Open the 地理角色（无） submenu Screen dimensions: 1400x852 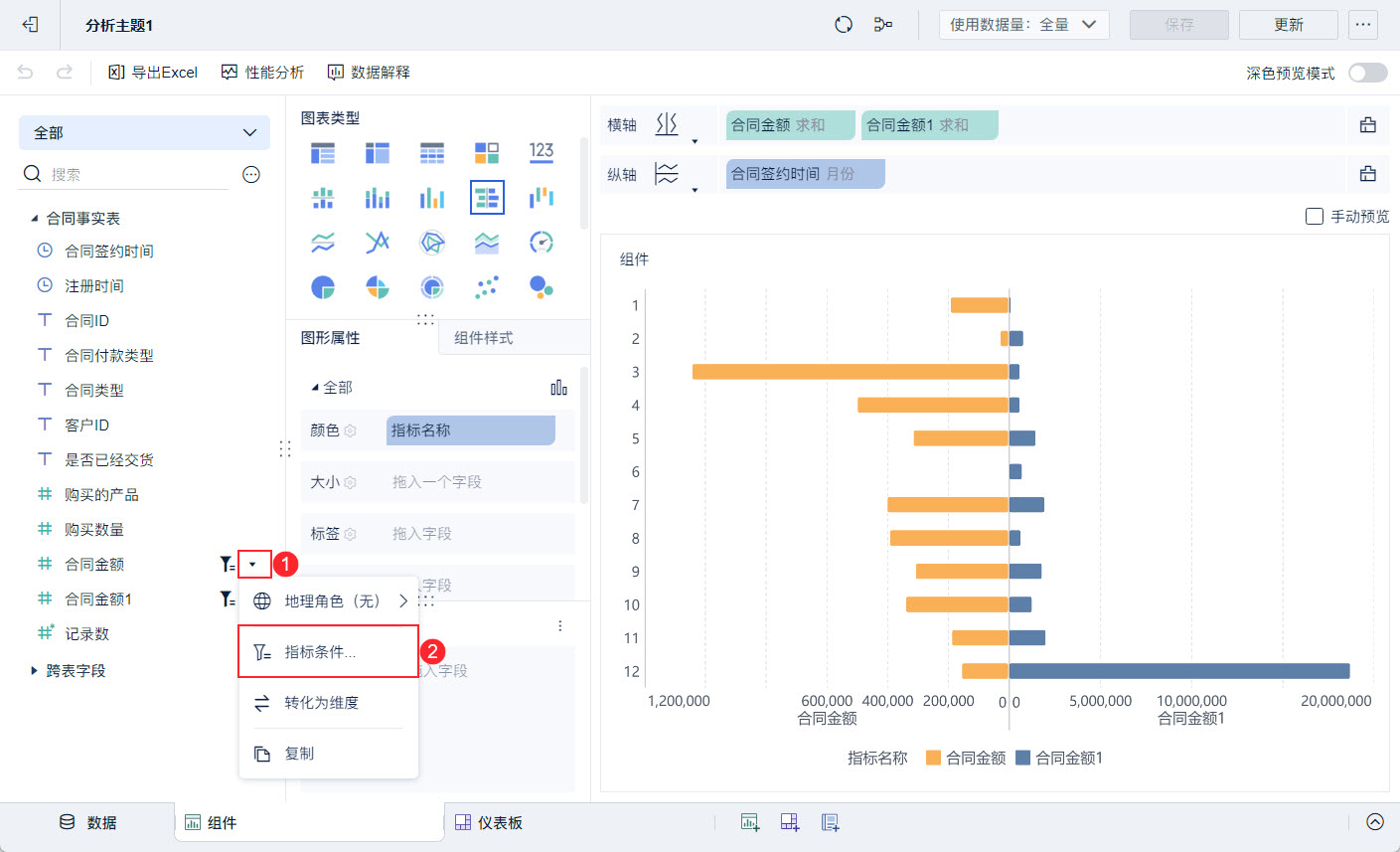(x=329, y=600)
